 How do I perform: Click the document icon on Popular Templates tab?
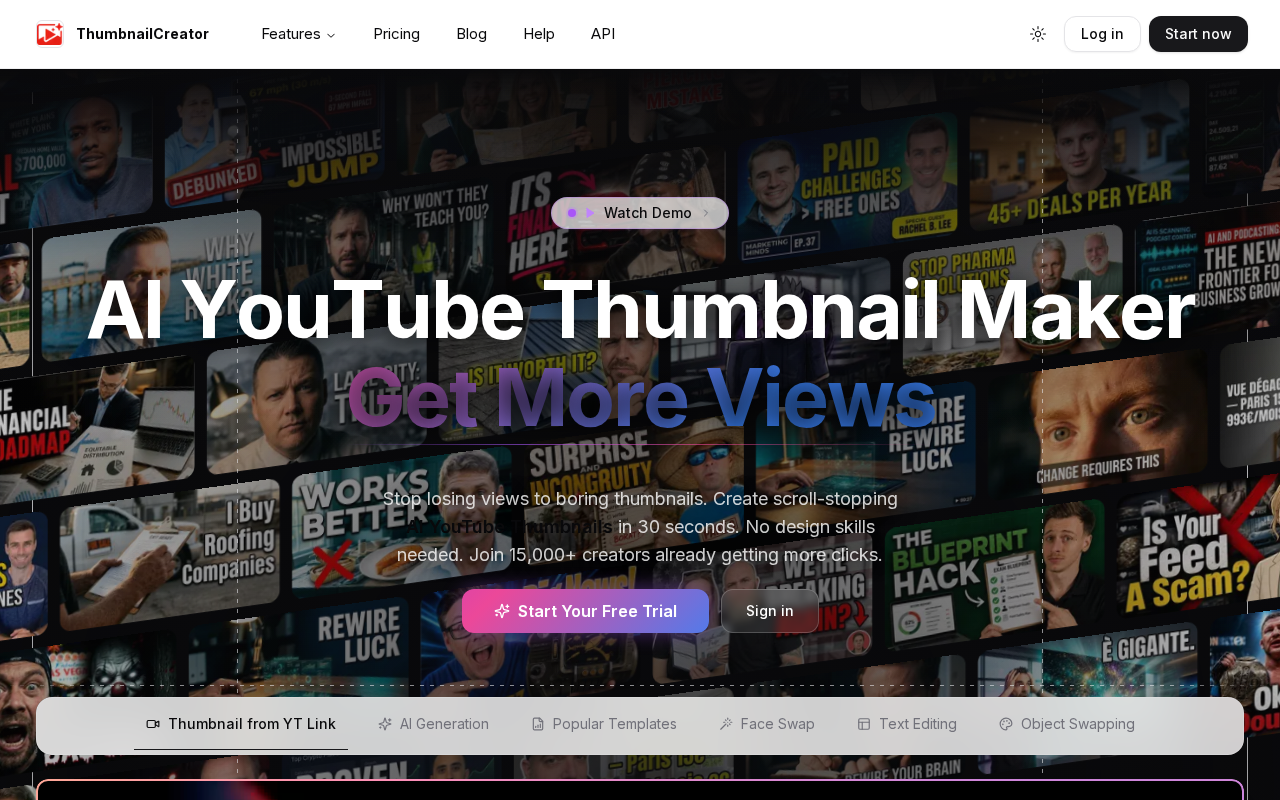click(538, 724)
